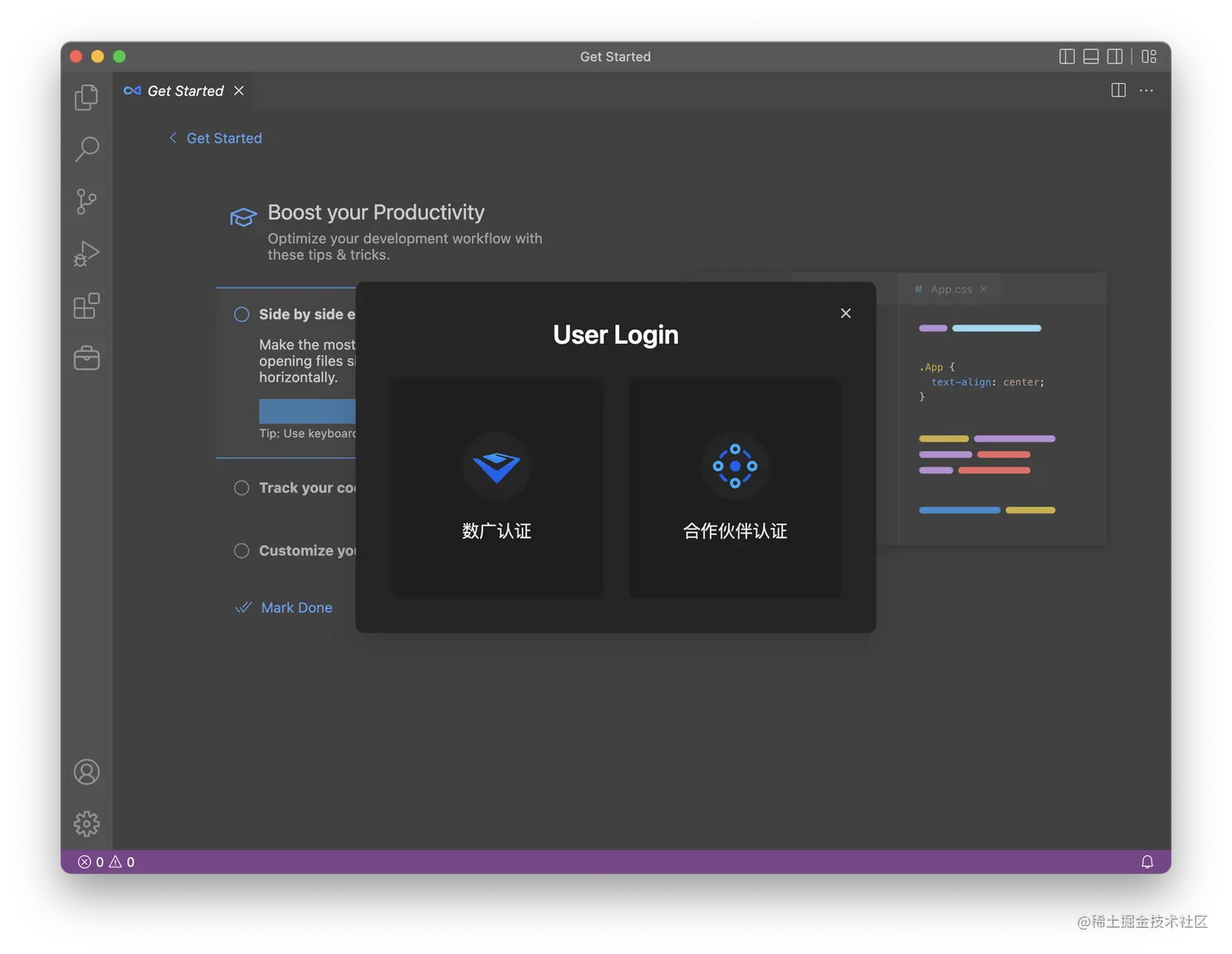Select the Customize your radio circle
The image size is (1232, 954).
coord(242,551)
